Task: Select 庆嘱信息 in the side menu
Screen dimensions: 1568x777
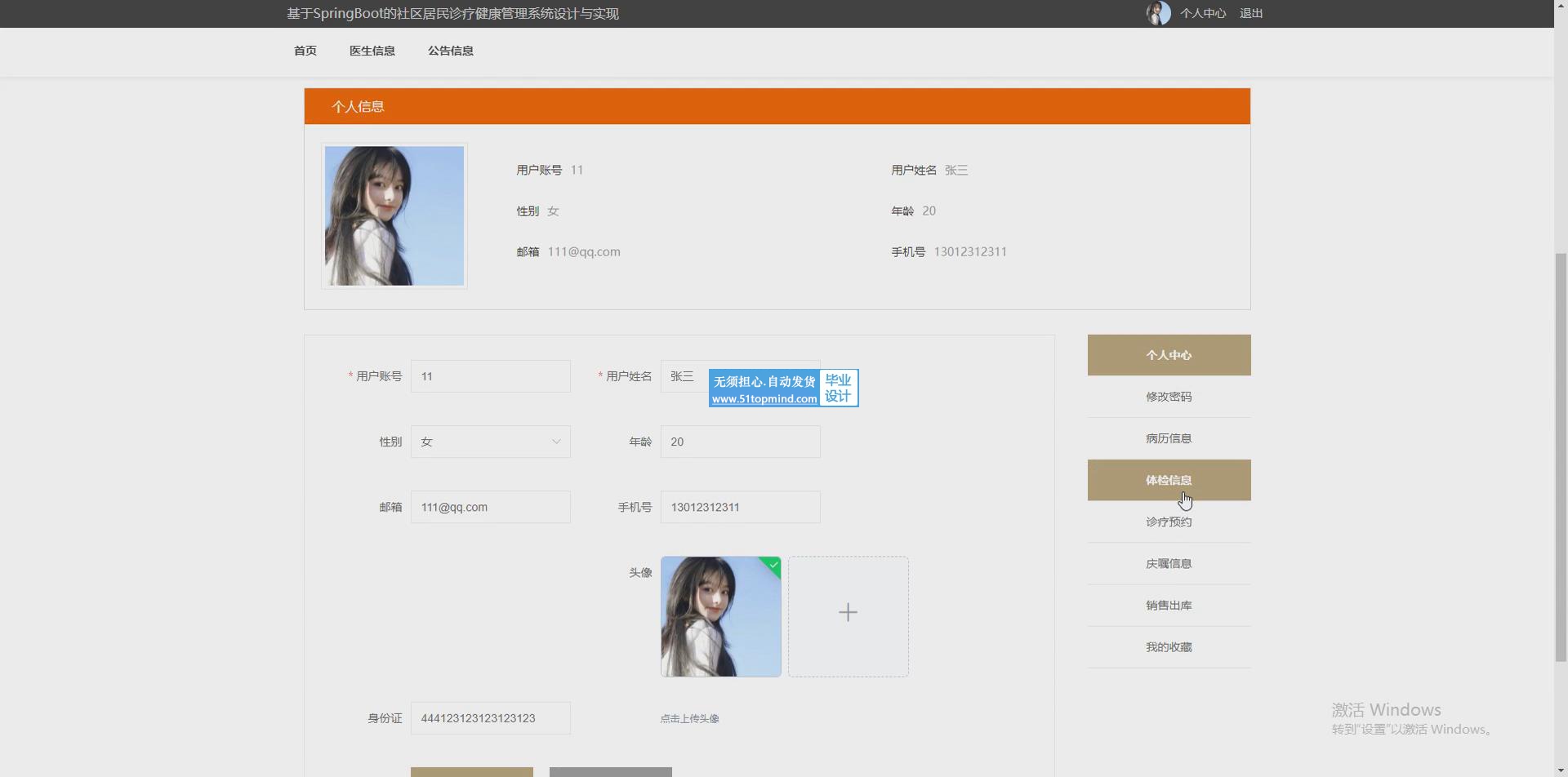Action: coord(1169,563)
